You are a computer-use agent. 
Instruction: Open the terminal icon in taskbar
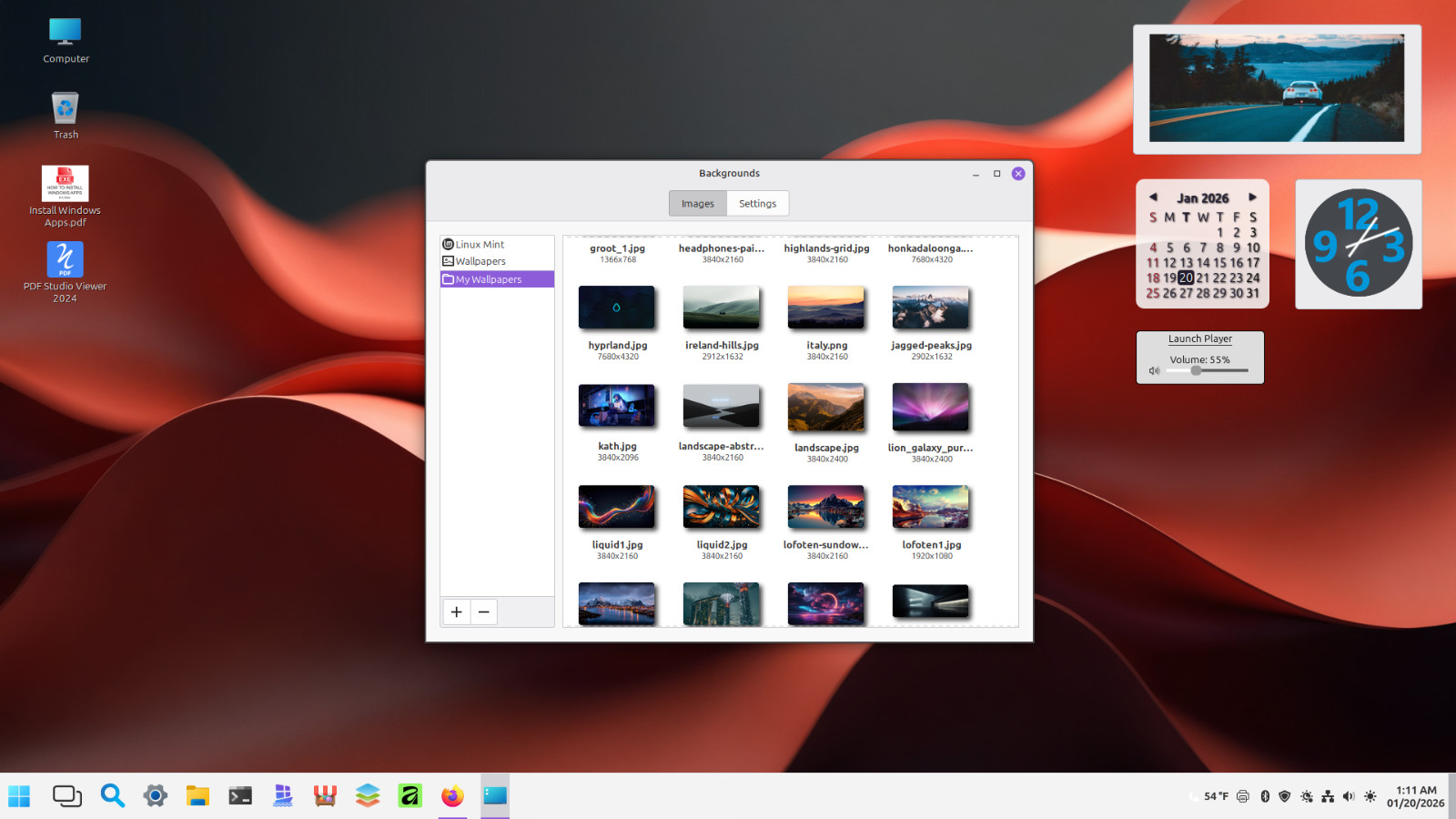click(x=240, y=796)
